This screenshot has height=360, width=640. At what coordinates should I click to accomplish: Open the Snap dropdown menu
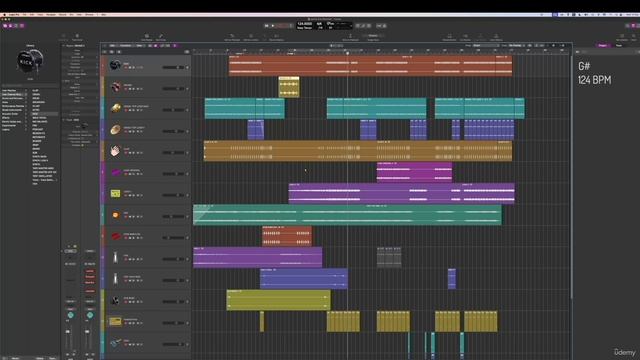click(x=485, y=45)
